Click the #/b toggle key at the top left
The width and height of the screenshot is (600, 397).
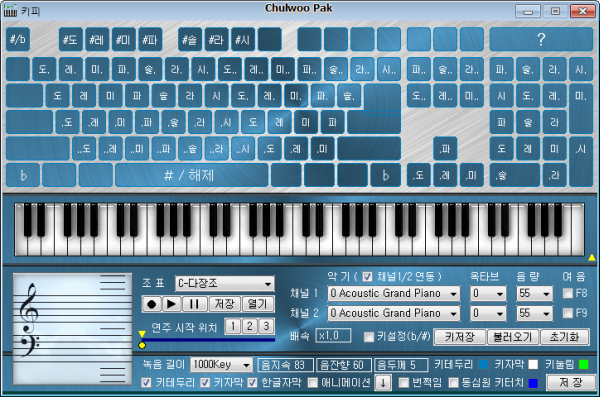tap(18, 39)
